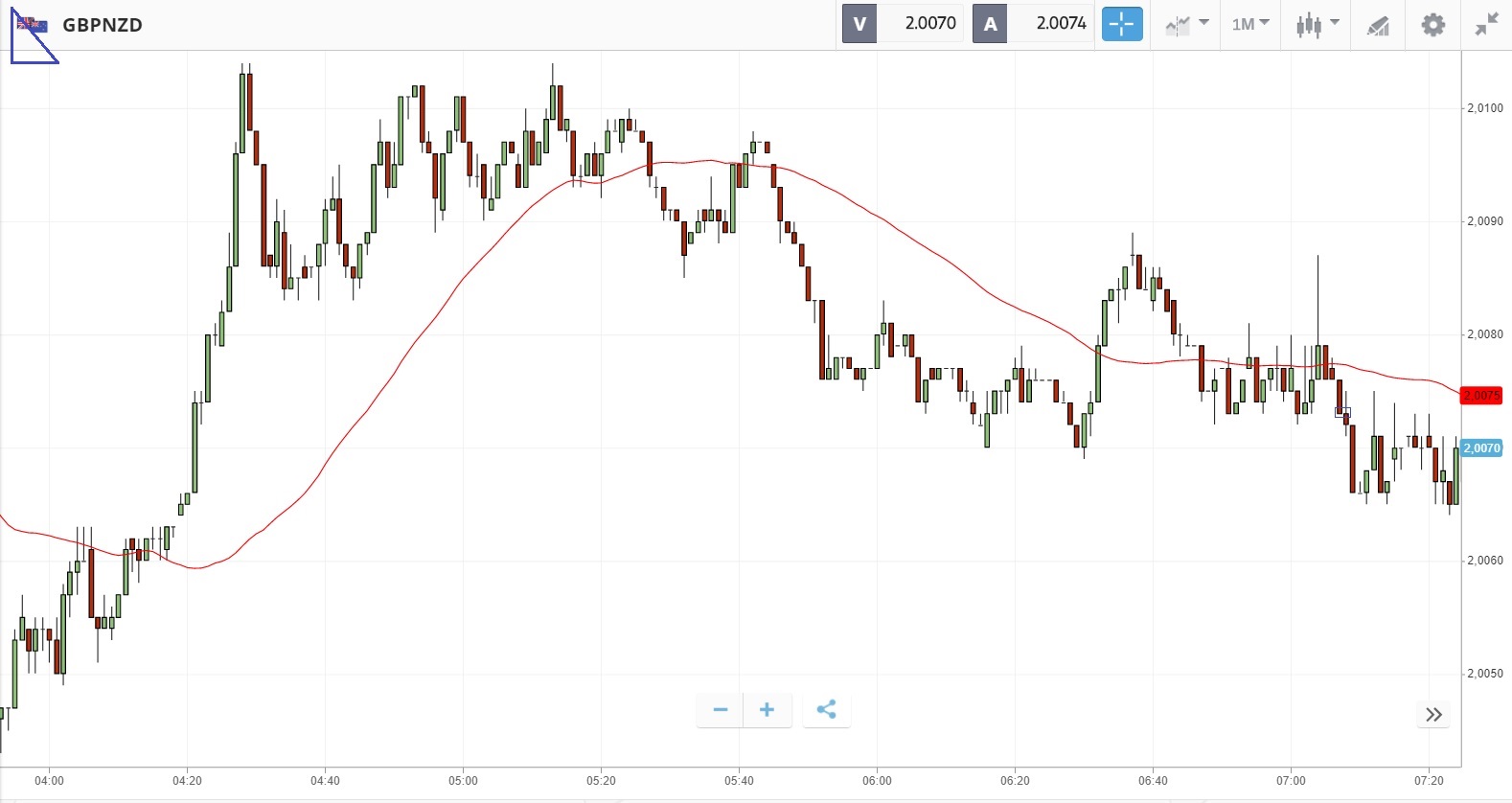Toggle the crosshair cursor button

pos(1122,24)
